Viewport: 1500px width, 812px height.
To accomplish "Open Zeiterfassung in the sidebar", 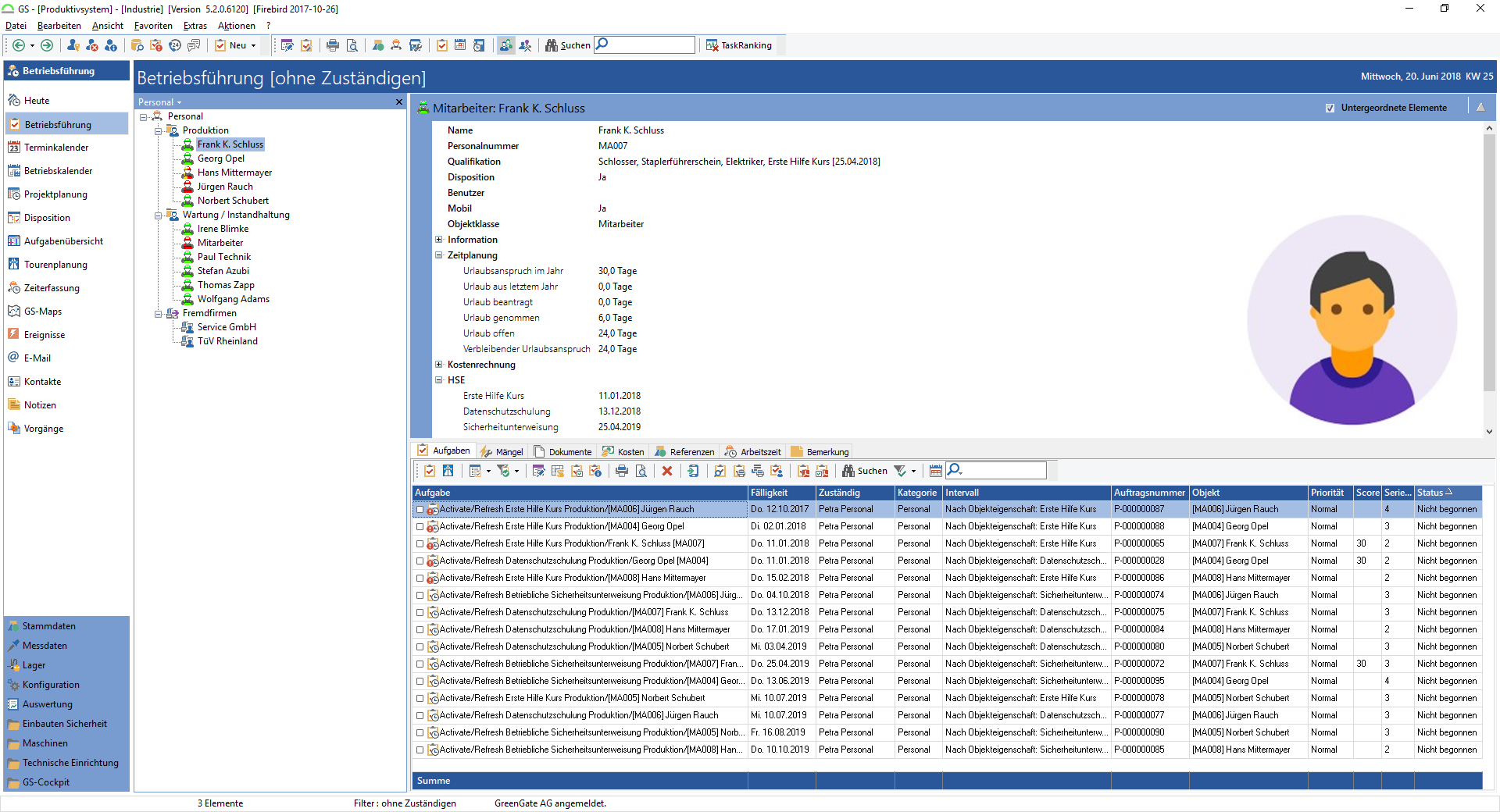I will click(52, 288).
